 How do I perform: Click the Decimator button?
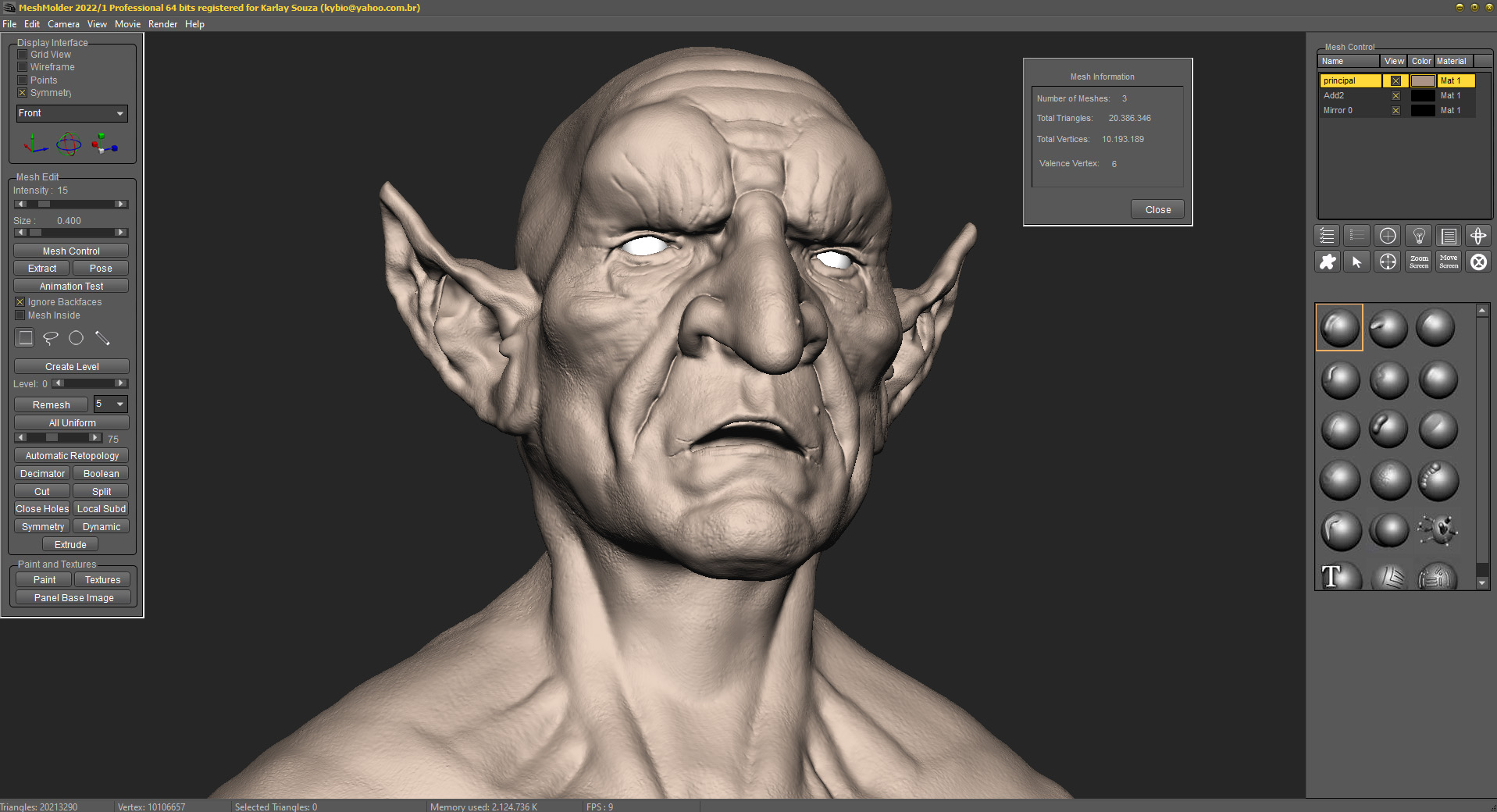click(42, 474)
